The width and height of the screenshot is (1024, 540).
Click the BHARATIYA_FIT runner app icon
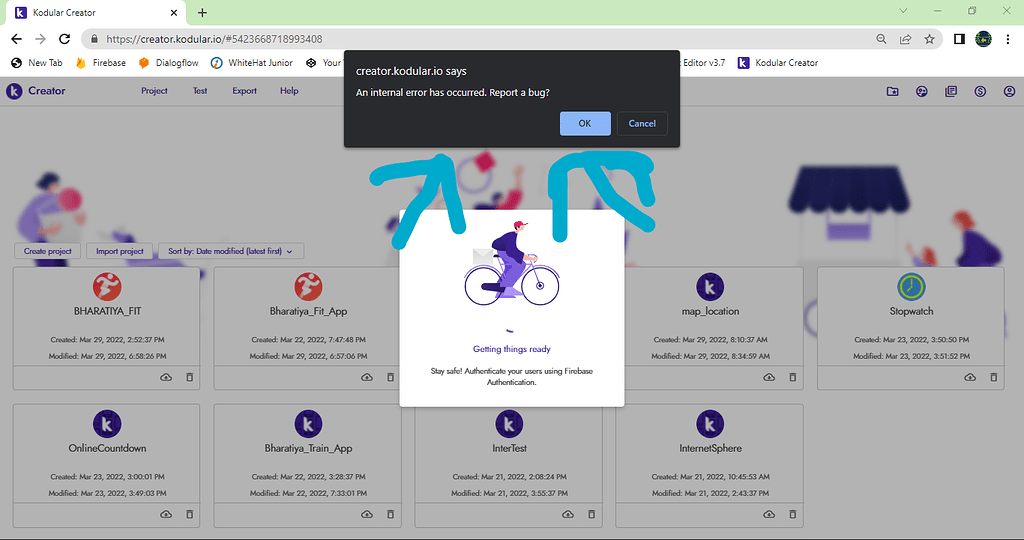pos(107,287)
